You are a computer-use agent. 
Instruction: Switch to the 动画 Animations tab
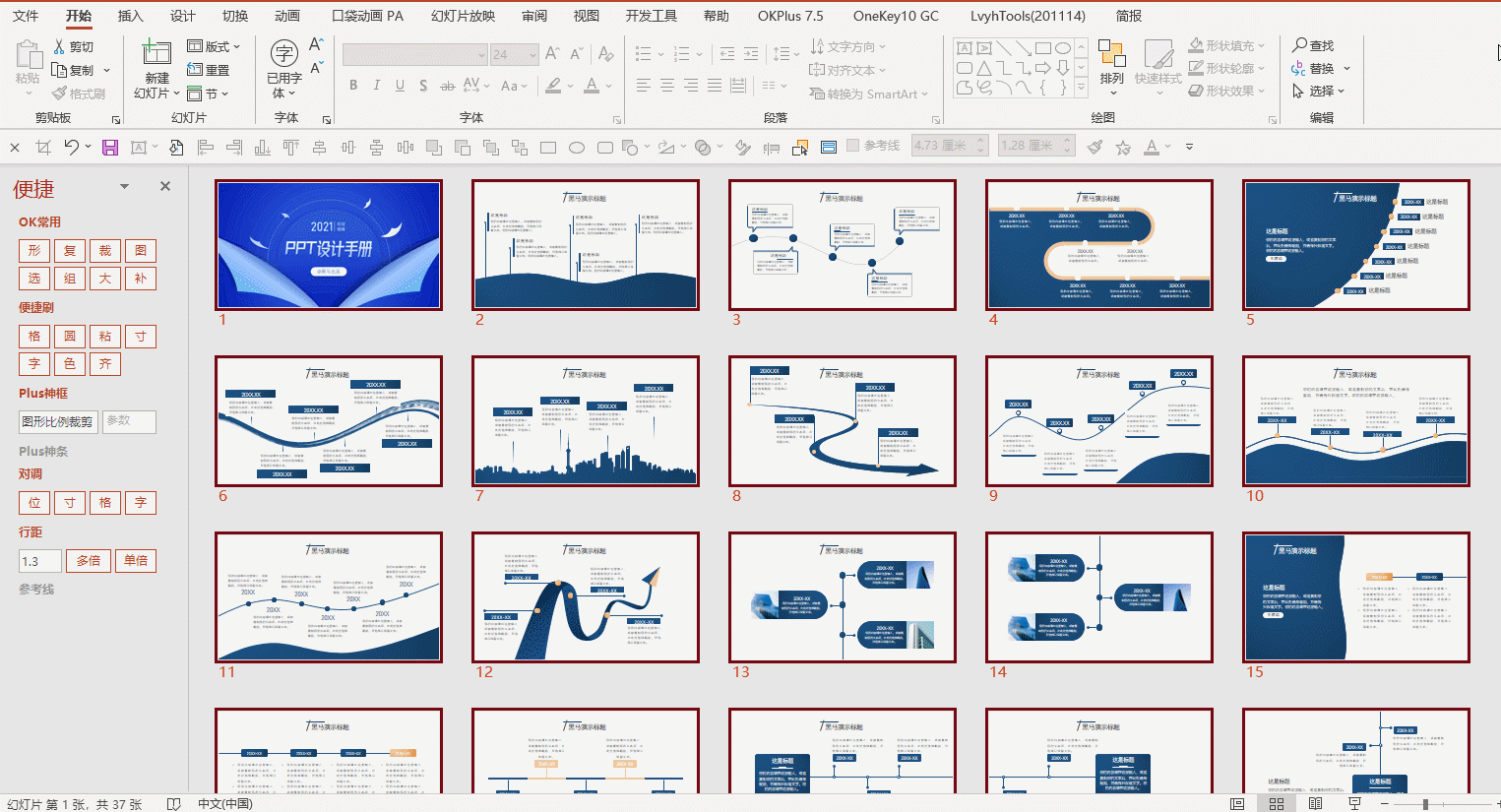287,16
